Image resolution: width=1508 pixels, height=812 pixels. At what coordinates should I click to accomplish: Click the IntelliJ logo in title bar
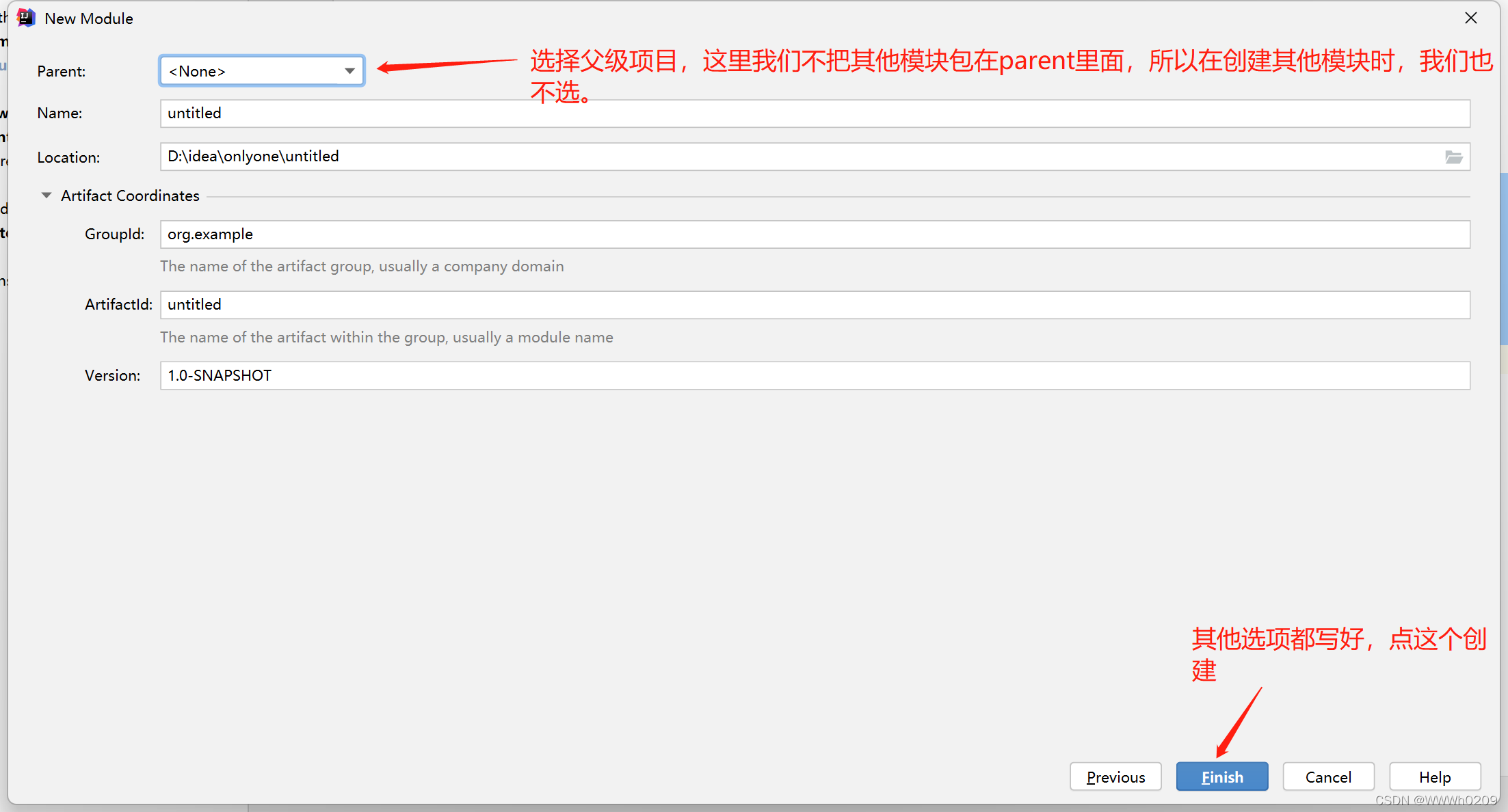pos(26,18)
